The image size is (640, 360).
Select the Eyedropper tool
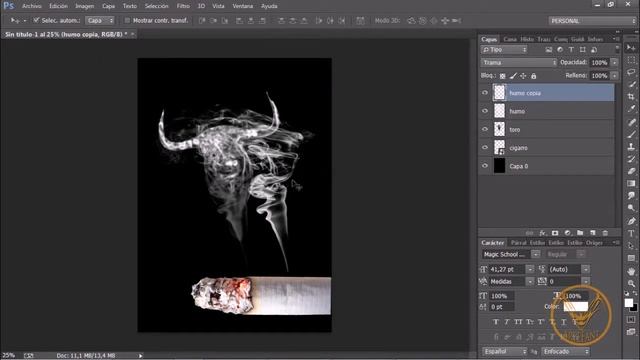click(631, 109)
